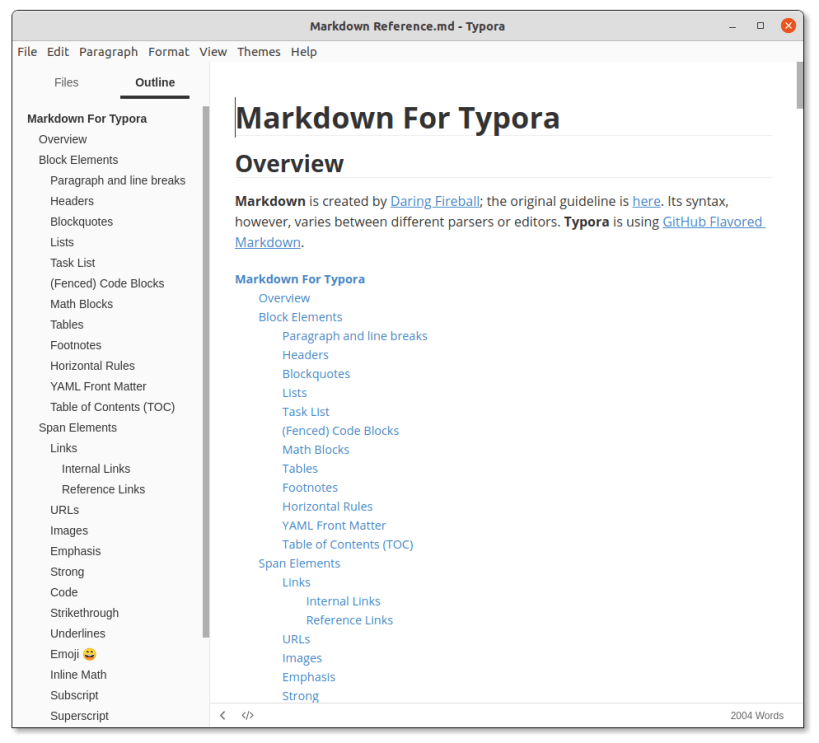Viewport: 819px width, 743px height.
Task: Select Blockquotes in the outline sidebar
Action: [x=81, y=222]
